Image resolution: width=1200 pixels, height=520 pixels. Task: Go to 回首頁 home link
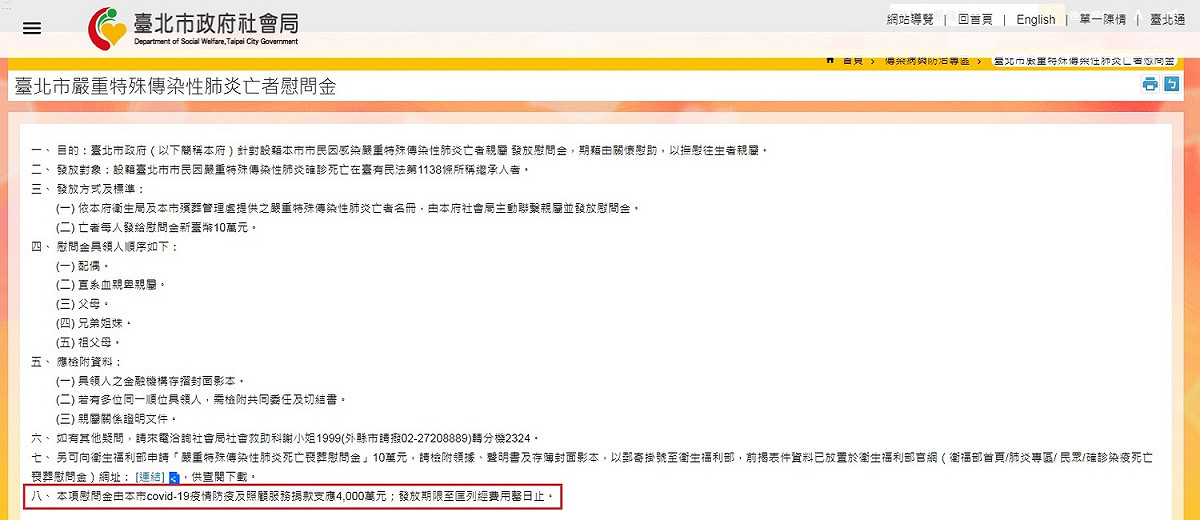click(975, 20)
